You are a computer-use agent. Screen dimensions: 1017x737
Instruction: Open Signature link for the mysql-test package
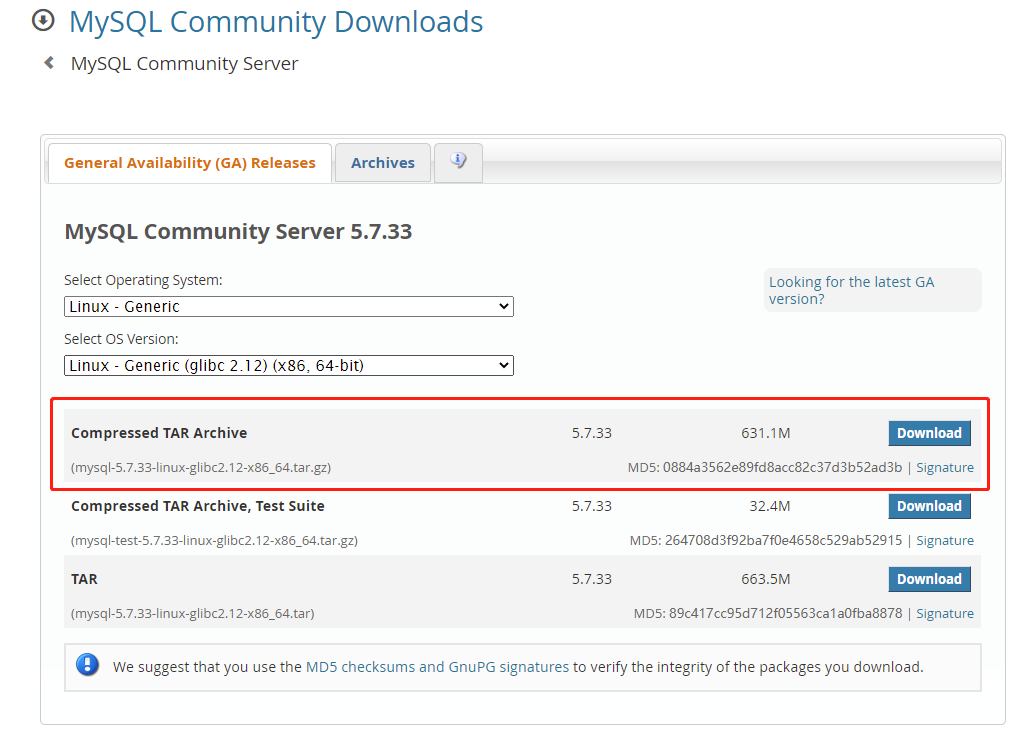click(945, 540)
